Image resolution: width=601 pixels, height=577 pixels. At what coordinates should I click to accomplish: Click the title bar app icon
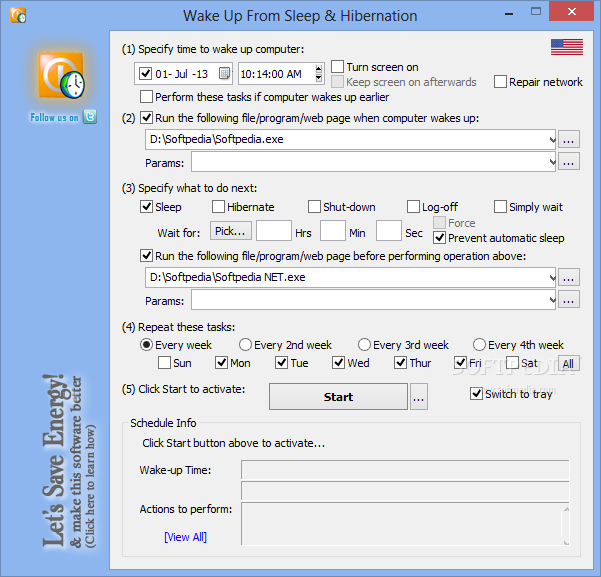tap(18, 15)
